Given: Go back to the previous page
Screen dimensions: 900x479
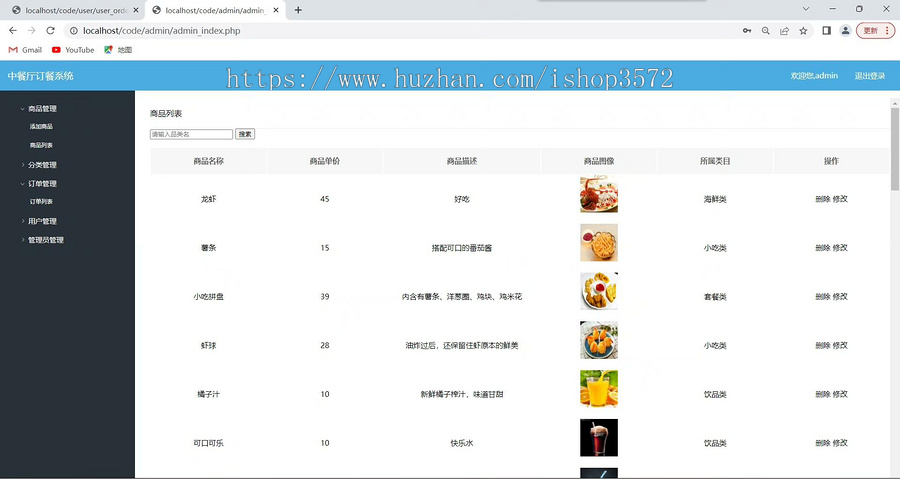Looking at the screenshot, I should tap(13, 30).
